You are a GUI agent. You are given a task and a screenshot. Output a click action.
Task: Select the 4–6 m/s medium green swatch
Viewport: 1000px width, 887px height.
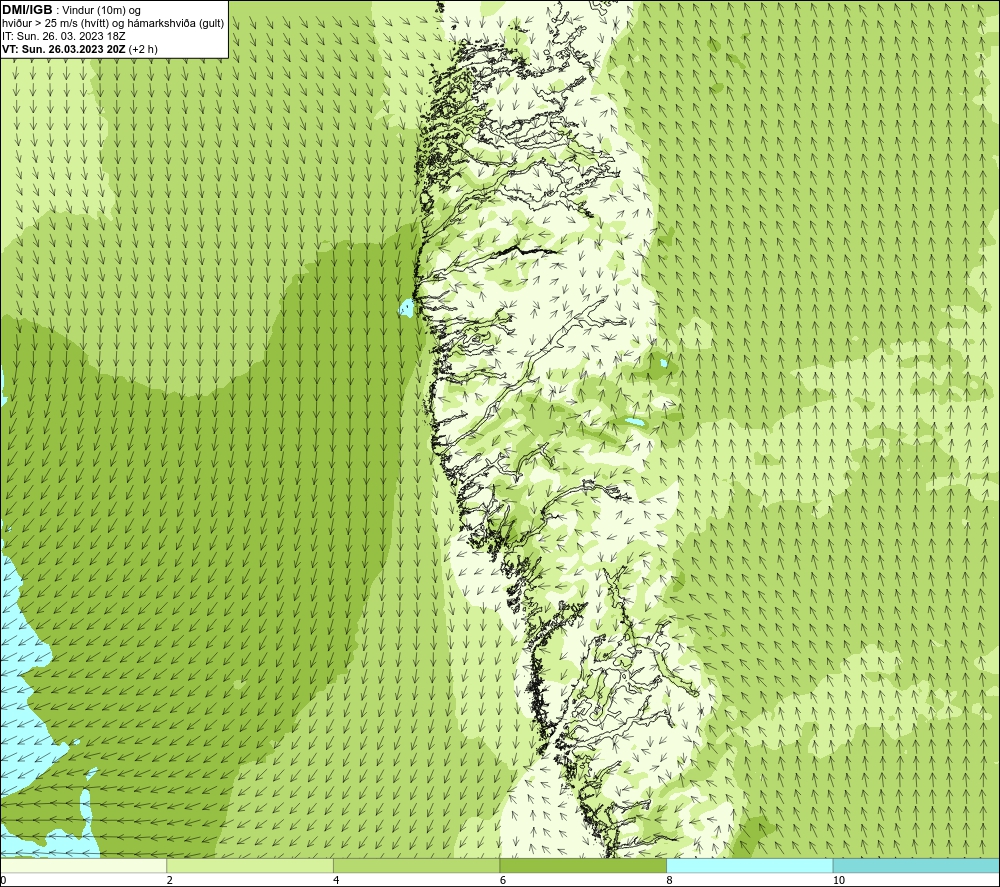click(416, 865)
